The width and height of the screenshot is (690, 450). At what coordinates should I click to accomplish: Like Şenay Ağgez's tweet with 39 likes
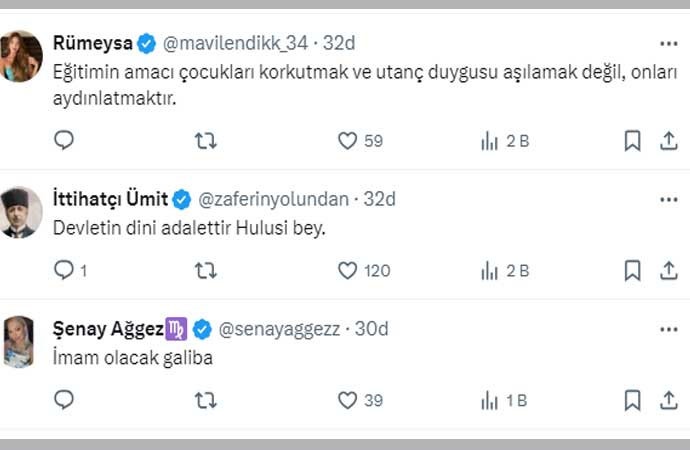pos(347,400)
